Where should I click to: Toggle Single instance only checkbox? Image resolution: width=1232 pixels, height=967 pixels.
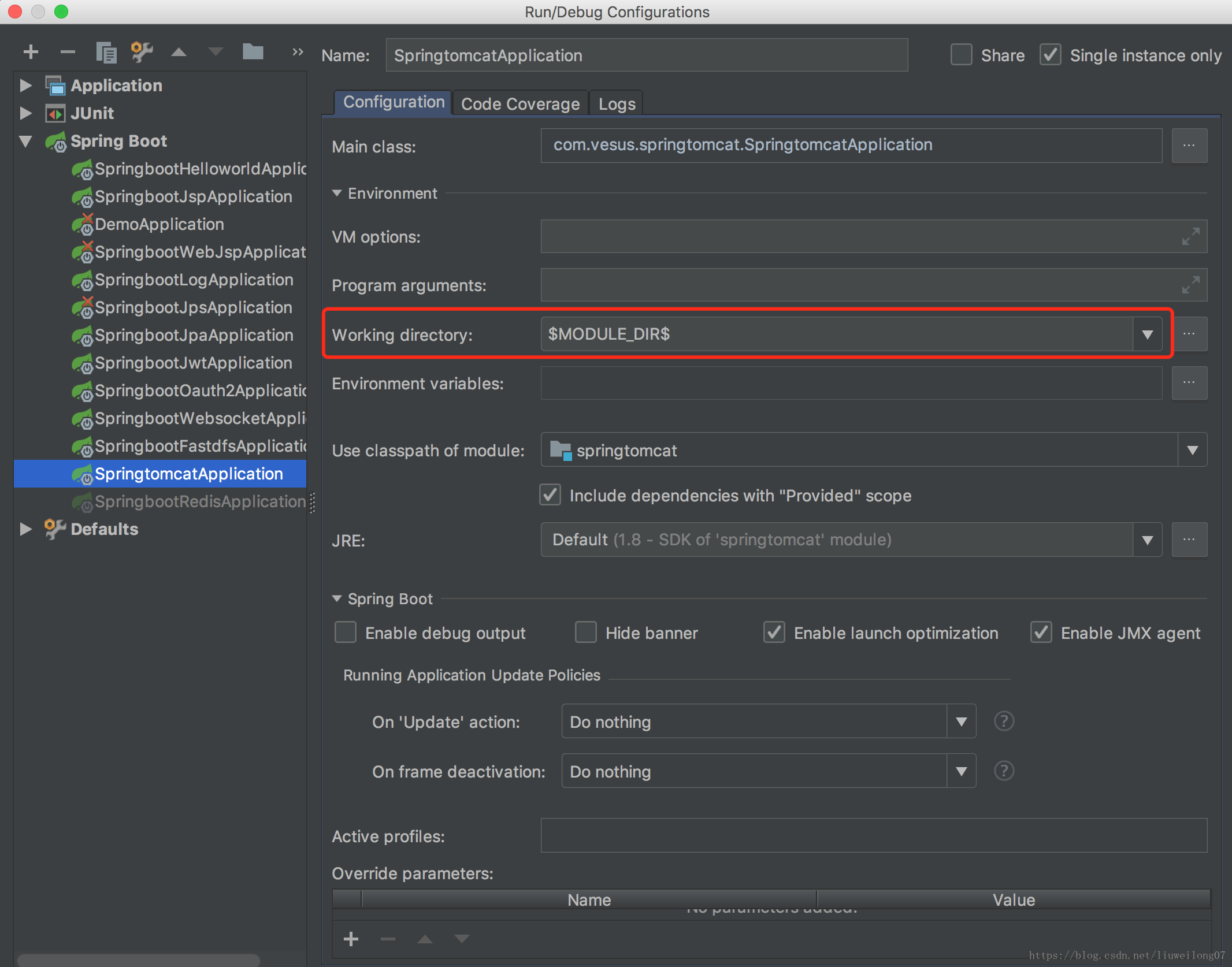pyautogui.click(x=1050, y=55)
